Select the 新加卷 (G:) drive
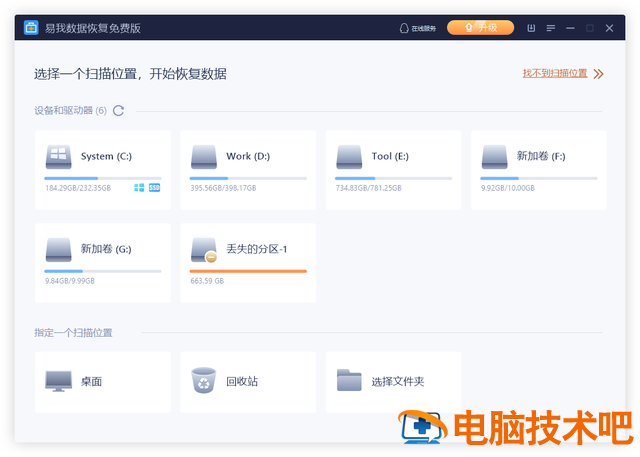This screenshot has height=457, width=640. coord(103,263)
